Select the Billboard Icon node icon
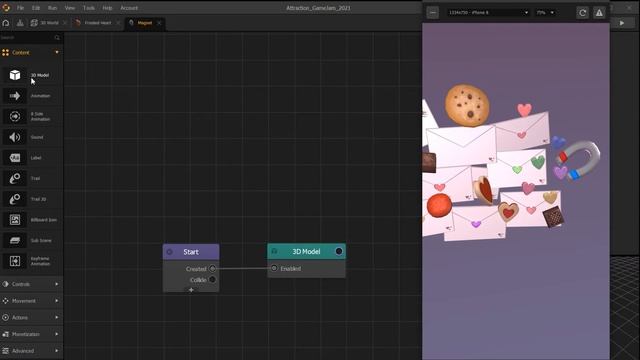Image resolution: width=640 pixels, height=360 pixels. 15,220
